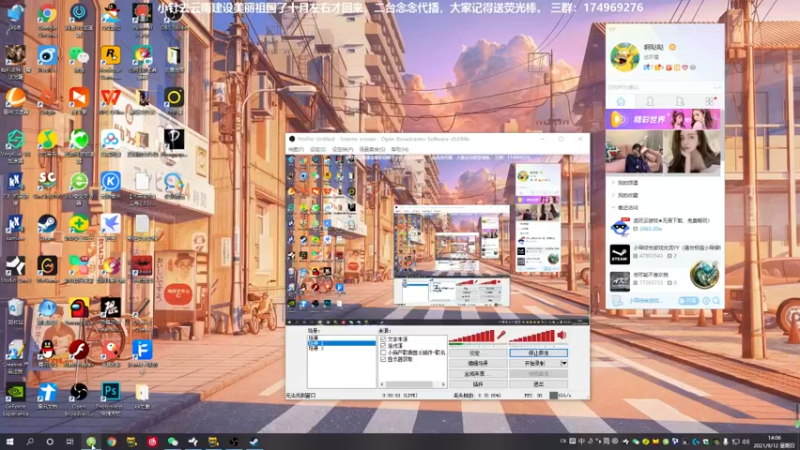
Task: Adjust the microphone volume meter in OBS
Action: pyautogui.click(x=472, y=336)
